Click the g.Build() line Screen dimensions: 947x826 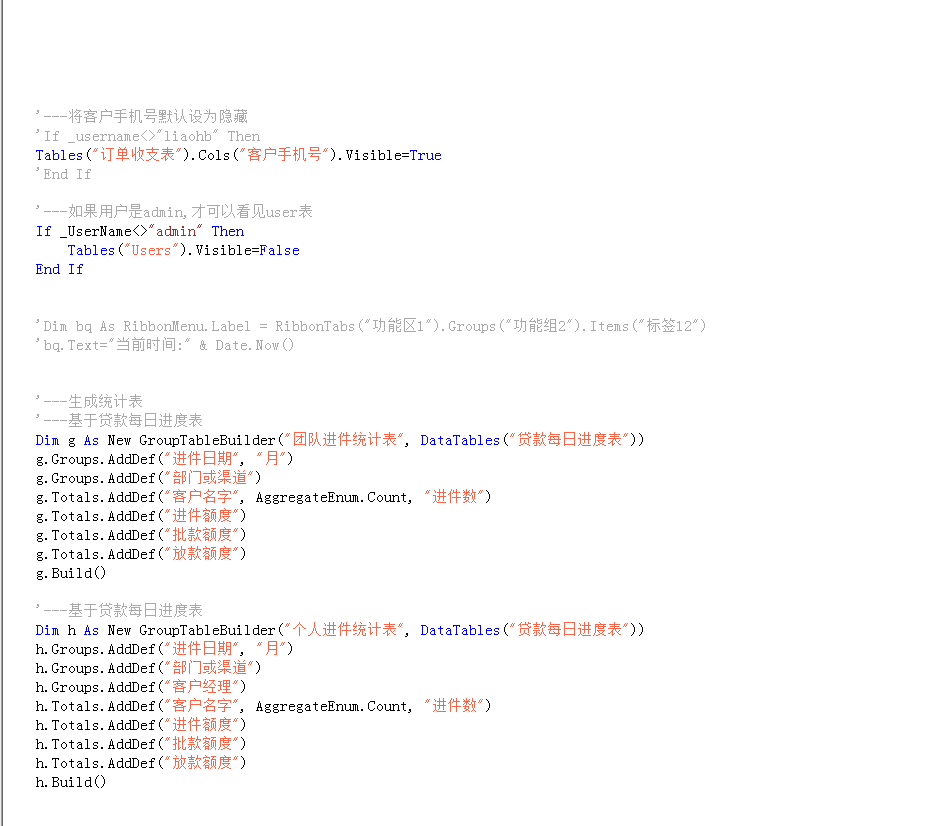coord(71,573)
